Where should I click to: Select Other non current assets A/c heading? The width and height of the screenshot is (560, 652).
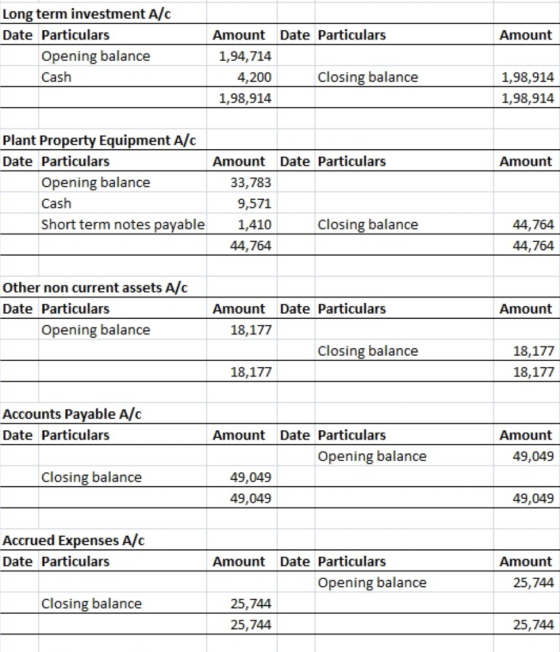point(95,287)
